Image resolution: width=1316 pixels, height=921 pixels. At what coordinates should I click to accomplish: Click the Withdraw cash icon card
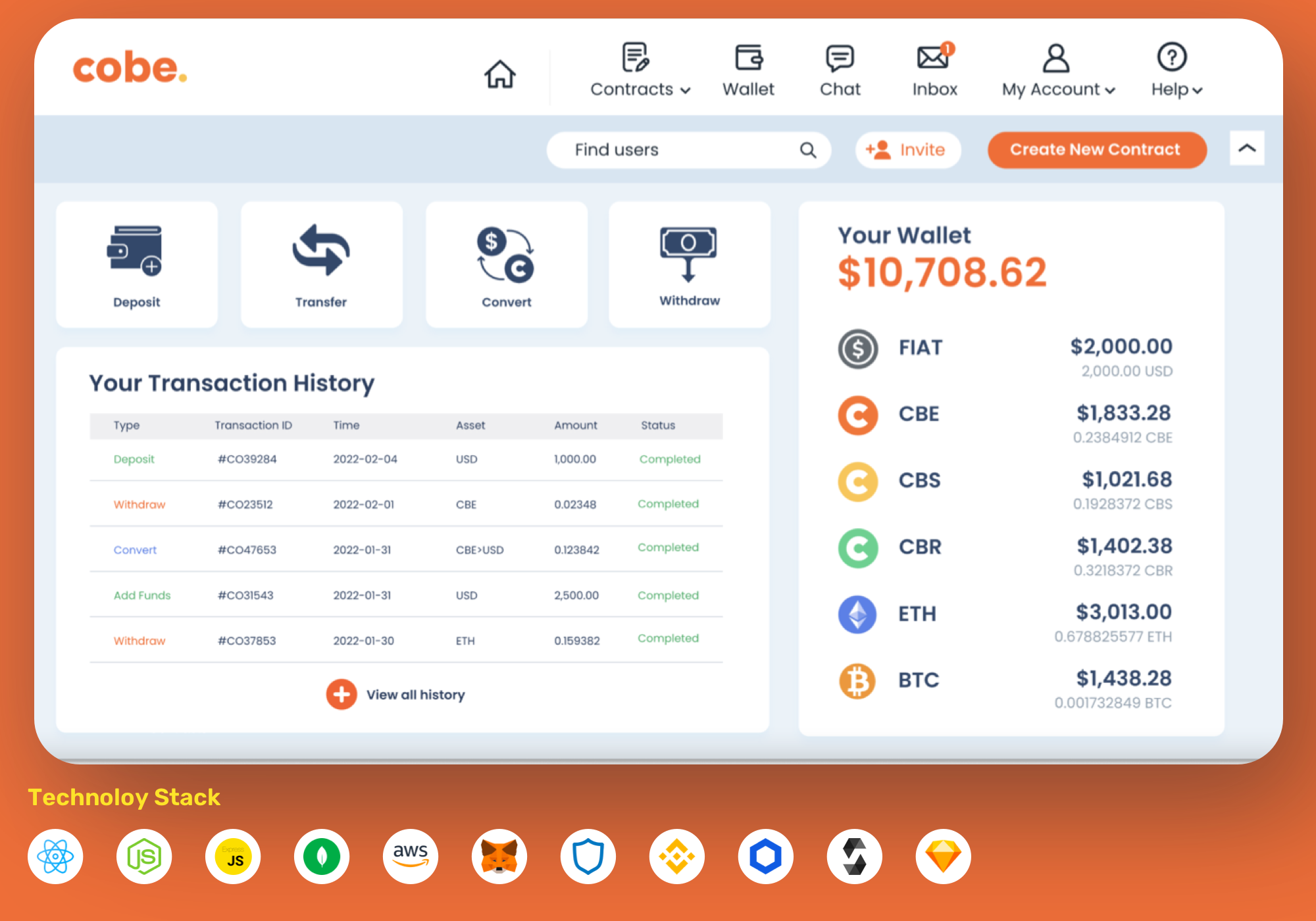click(690, 264)
